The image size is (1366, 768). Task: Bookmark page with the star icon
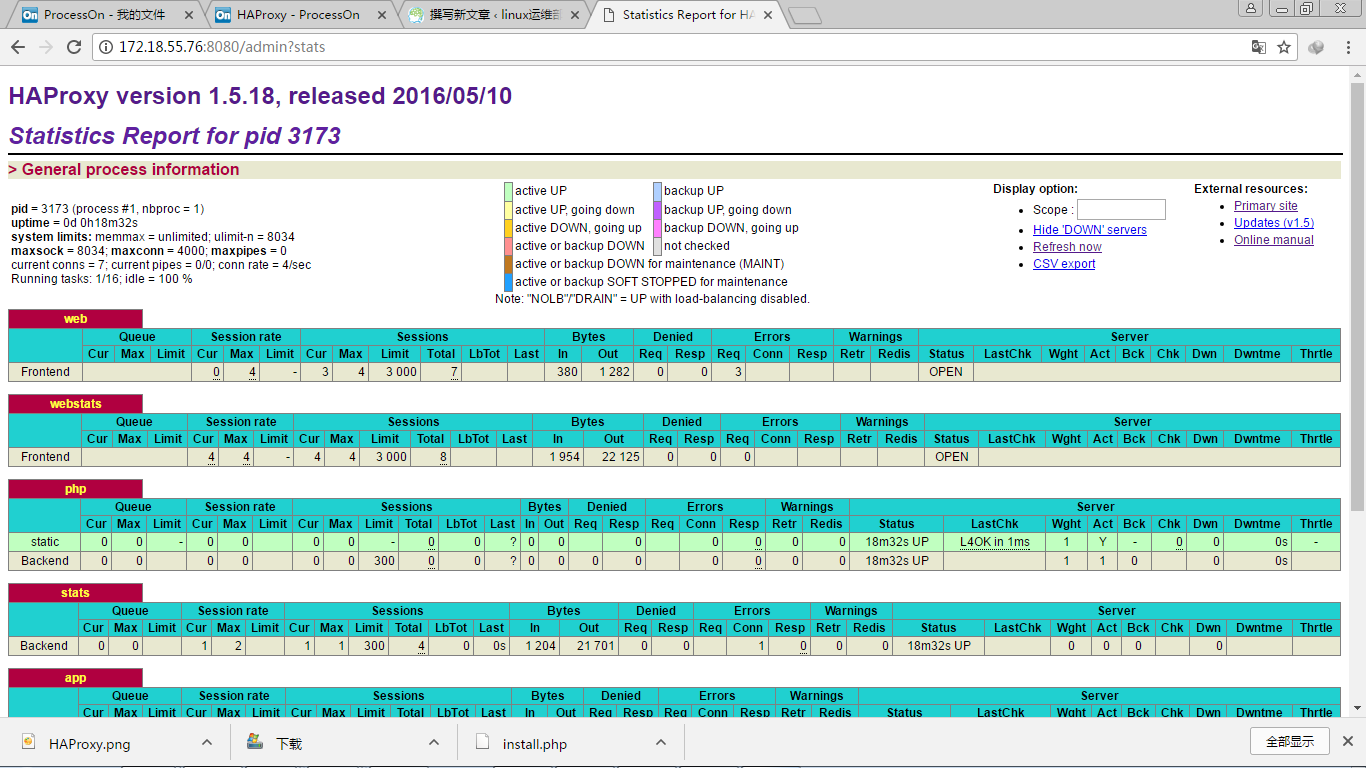coord(1284,47)
